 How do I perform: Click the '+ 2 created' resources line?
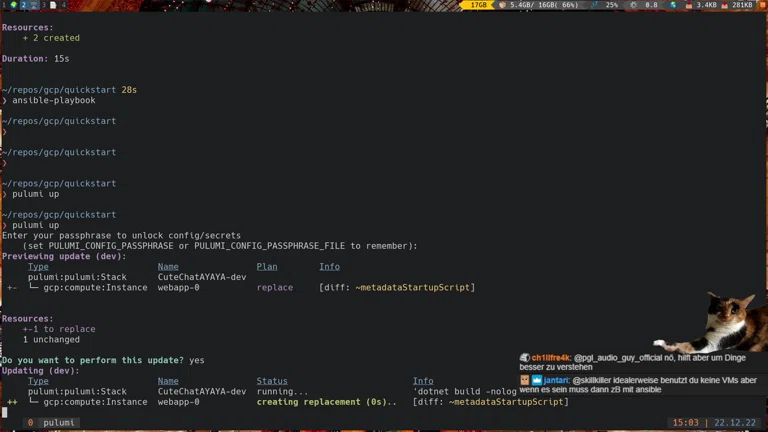[51, 38]
